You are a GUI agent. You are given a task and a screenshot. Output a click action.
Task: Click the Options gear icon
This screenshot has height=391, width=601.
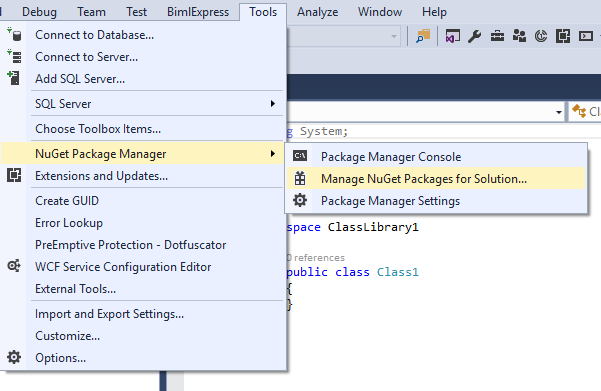[14, 357]
